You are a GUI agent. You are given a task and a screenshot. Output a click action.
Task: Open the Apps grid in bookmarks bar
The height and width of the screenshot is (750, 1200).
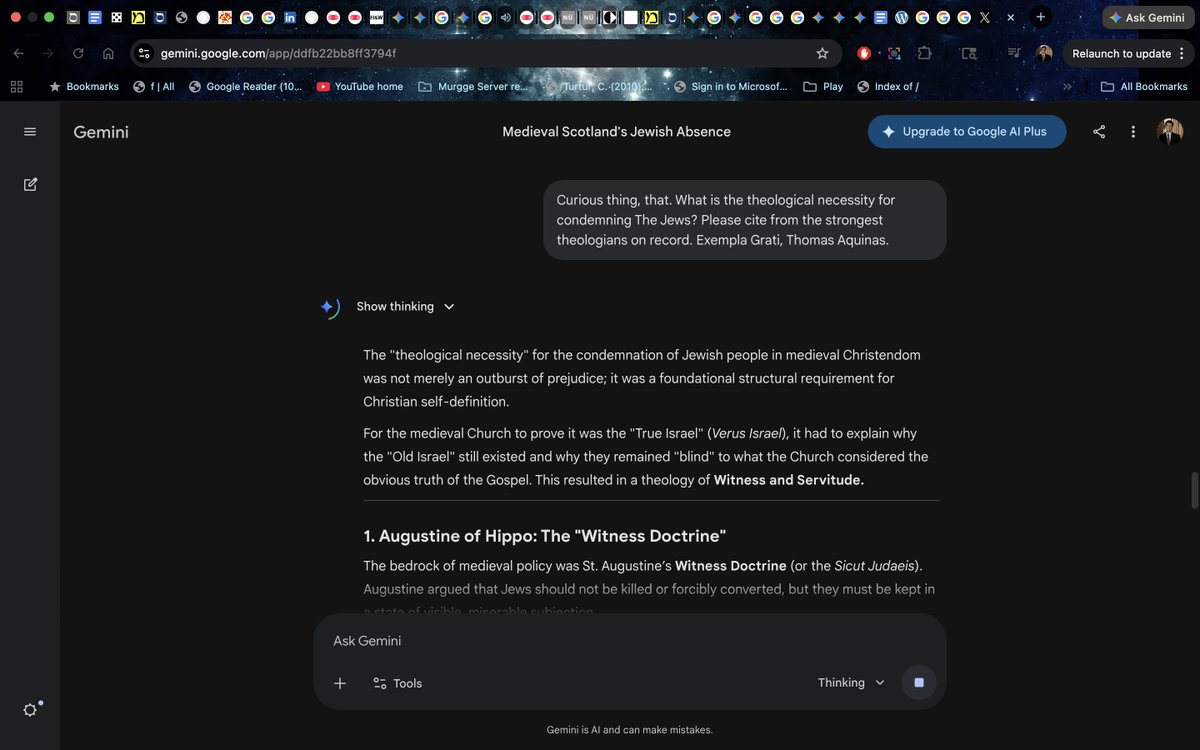tap(16, 87)
